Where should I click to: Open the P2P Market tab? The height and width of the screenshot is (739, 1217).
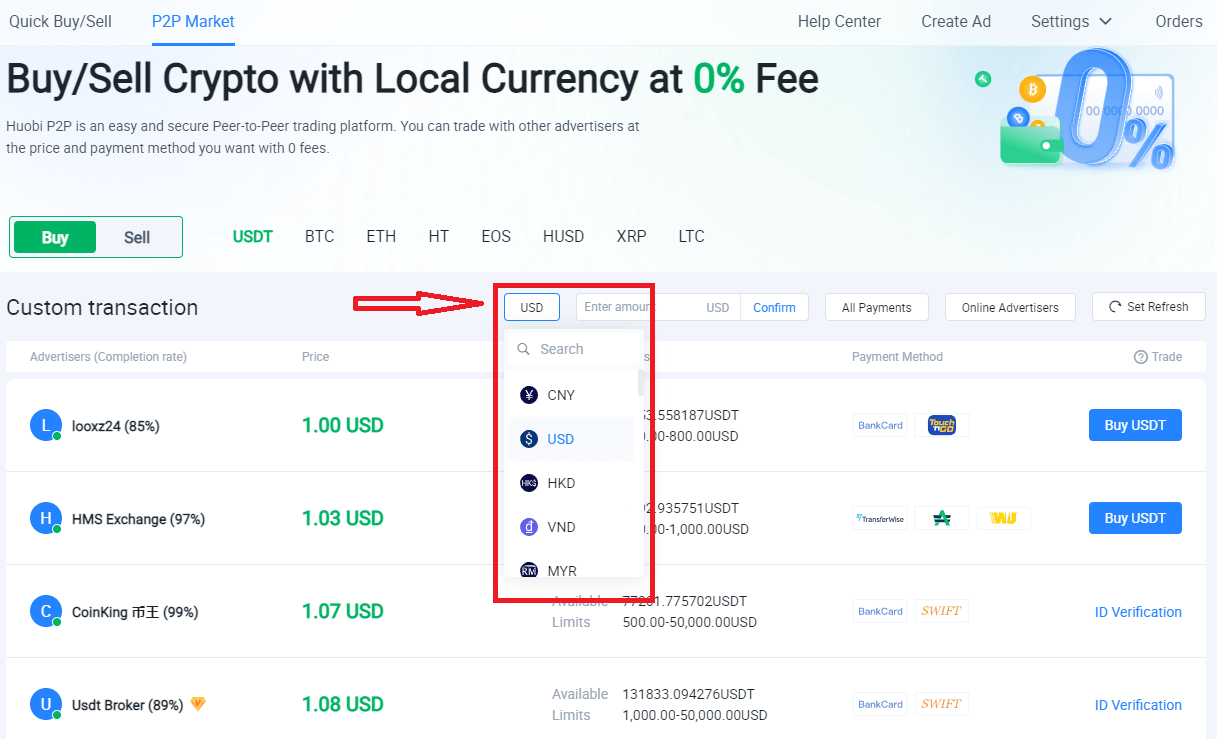pyautogui.click(x=193, y=21)
